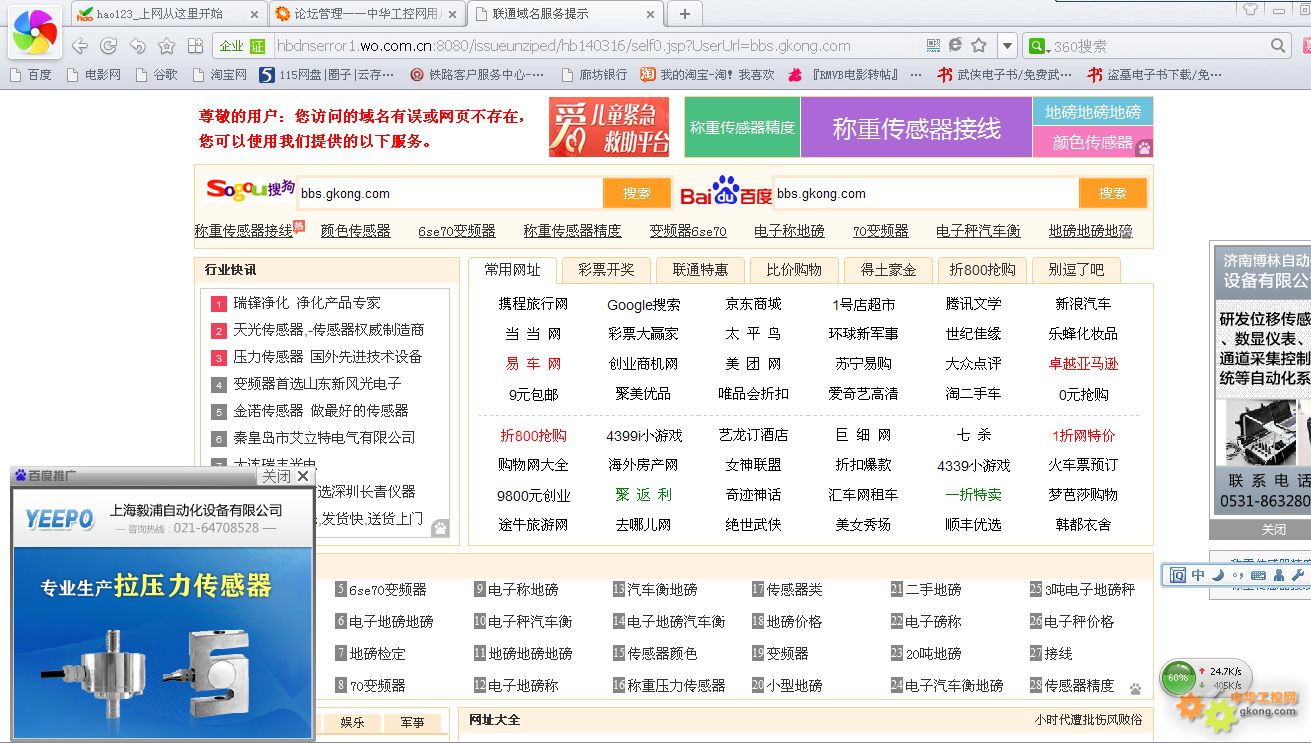Open the 淘宝网 bookmark
1311x743 pixels.
pos(218,75)
